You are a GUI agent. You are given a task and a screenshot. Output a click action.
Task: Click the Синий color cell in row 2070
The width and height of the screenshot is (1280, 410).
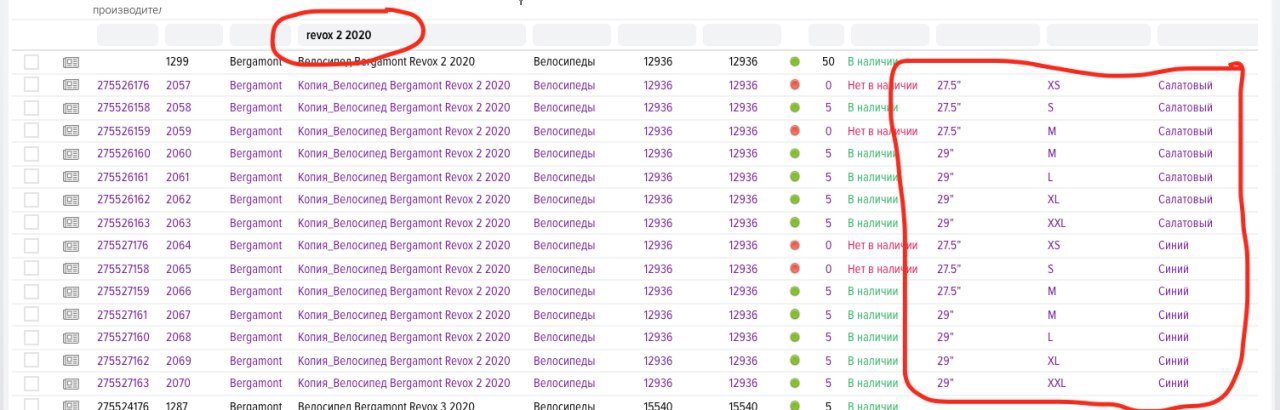pyautogui.click(x=1173, y=384)
